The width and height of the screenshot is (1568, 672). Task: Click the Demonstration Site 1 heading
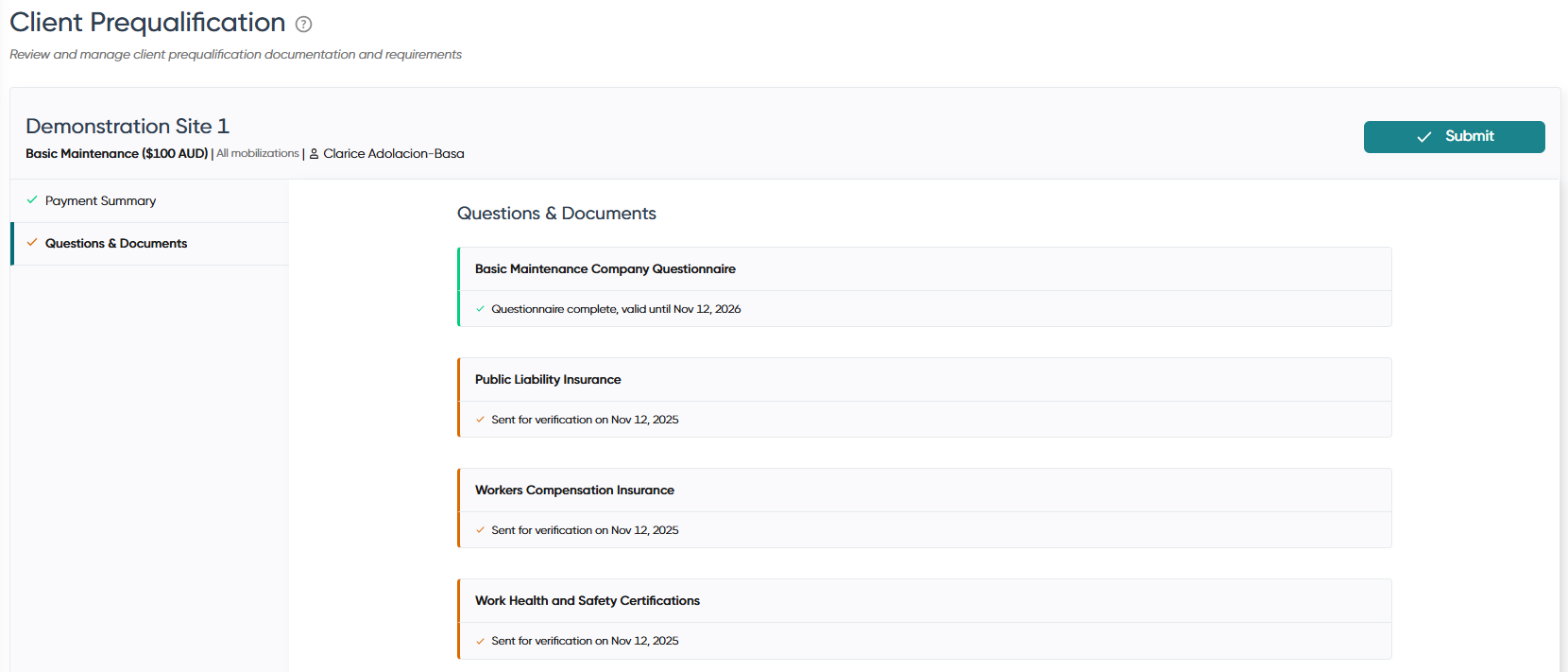point(128,127)
